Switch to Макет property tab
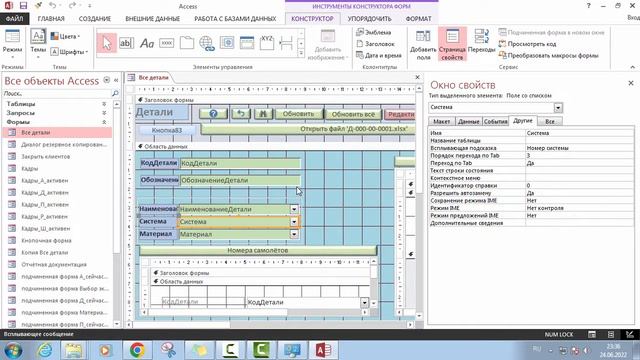Image resolution: width=640 pixels, height=360 pixels. coord(441,122)
